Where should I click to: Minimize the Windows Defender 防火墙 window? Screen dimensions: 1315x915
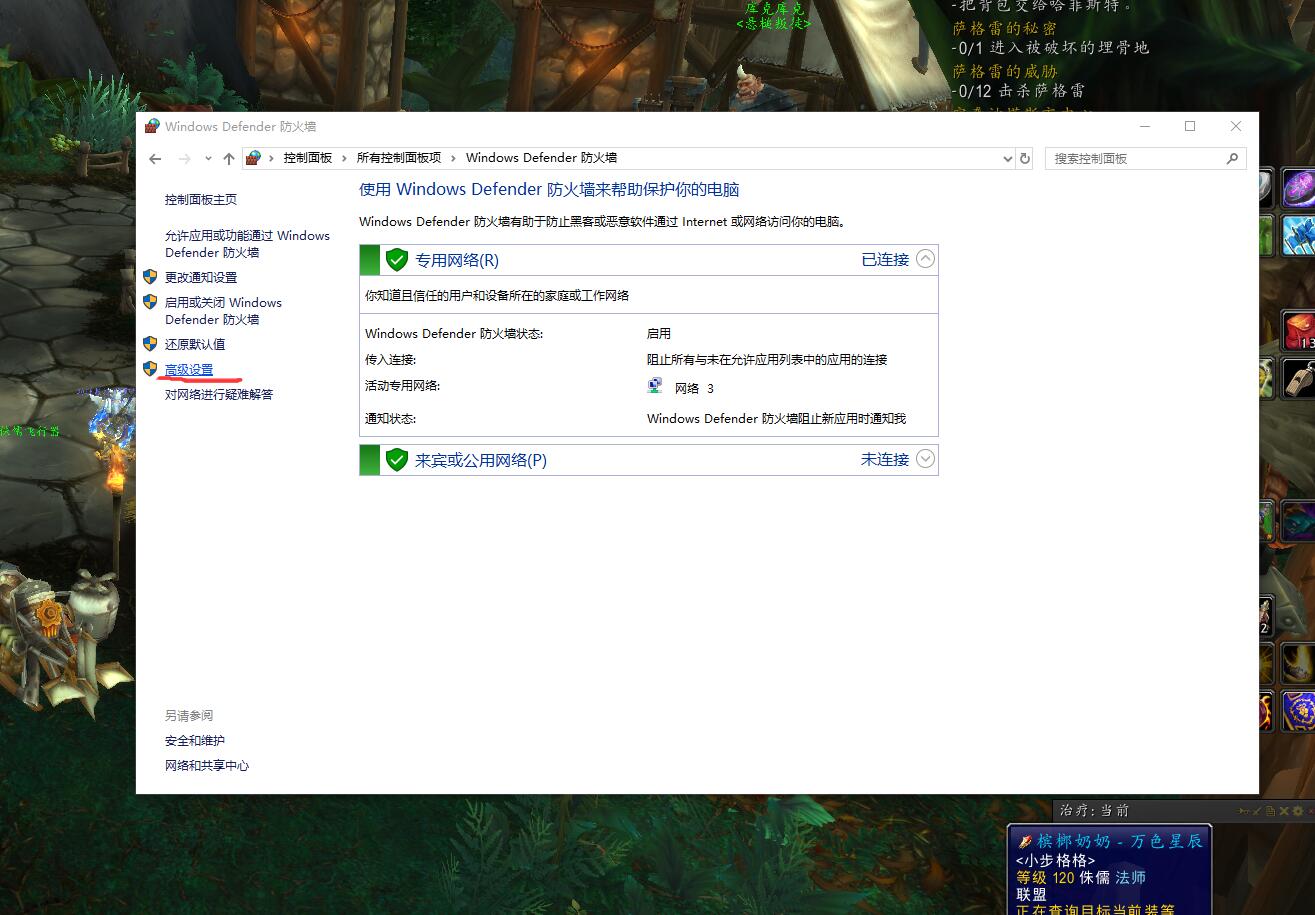pyautogui.click(x=1144, y=126)
